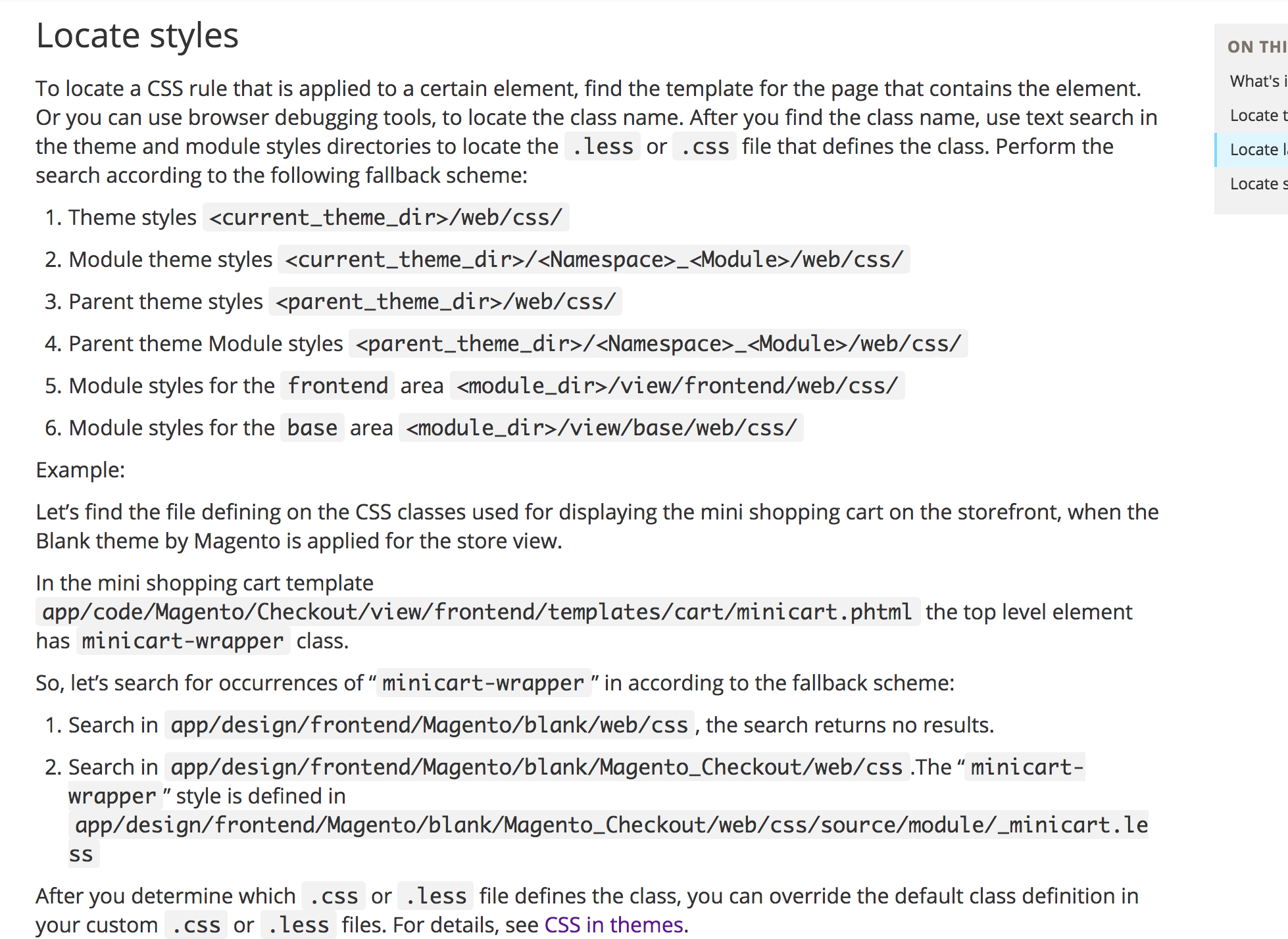Click app/design/frontend/Magento/blank/web/css search path
Viewport: 1288px width, 939px height.
tap(429, 725)
